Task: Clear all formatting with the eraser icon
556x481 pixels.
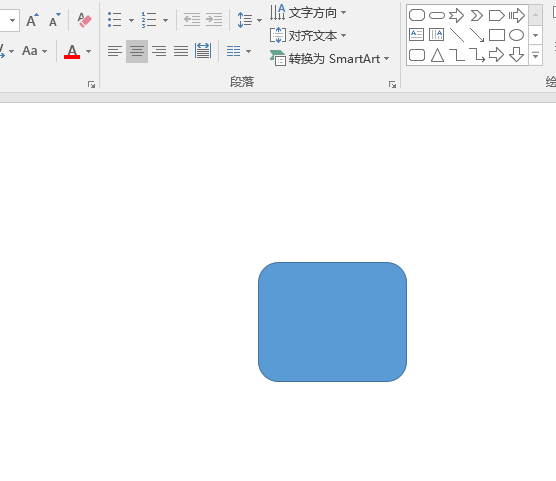Action: pos(84,20)
